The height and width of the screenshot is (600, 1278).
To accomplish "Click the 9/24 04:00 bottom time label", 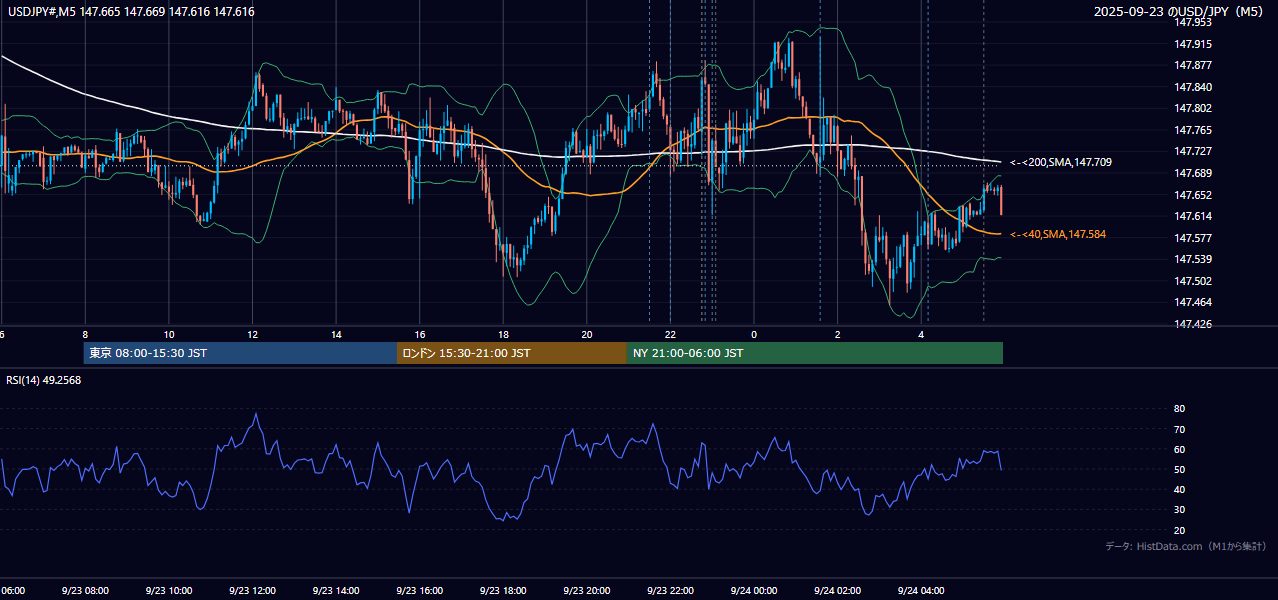I will pos(920,591).
